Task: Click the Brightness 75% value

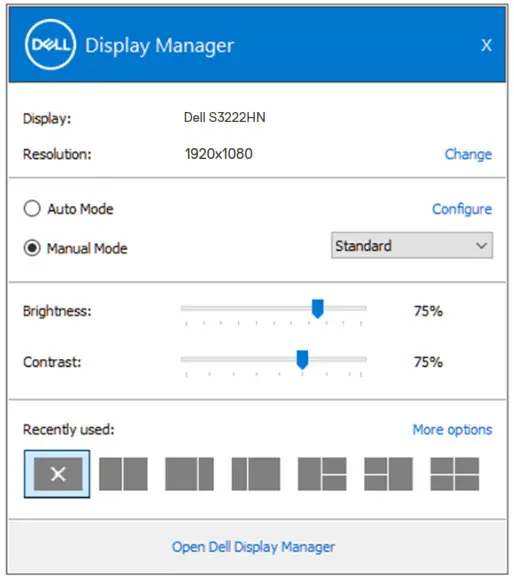Action: point(428,311)
